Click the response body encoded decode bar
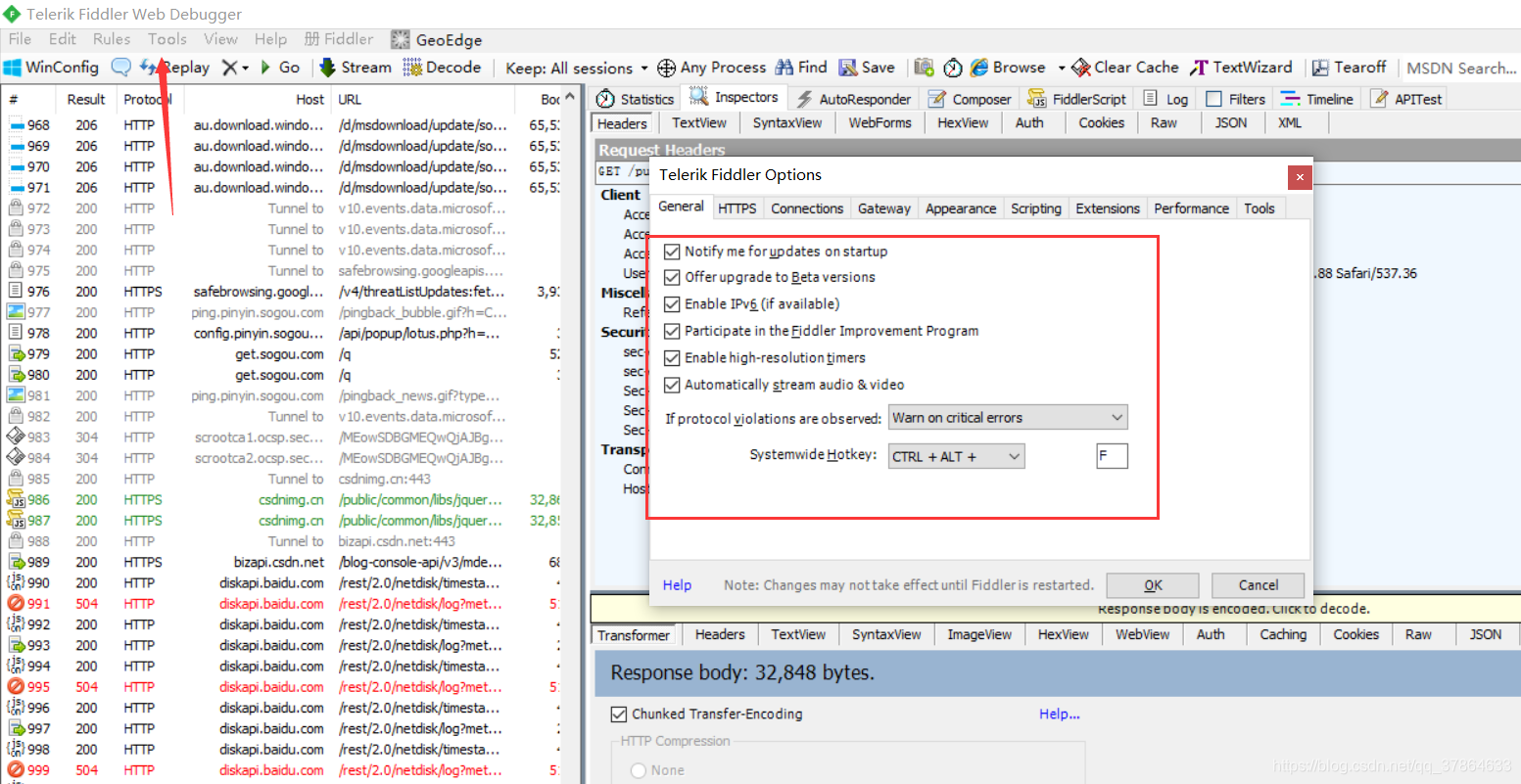 tap(1056, 609)
